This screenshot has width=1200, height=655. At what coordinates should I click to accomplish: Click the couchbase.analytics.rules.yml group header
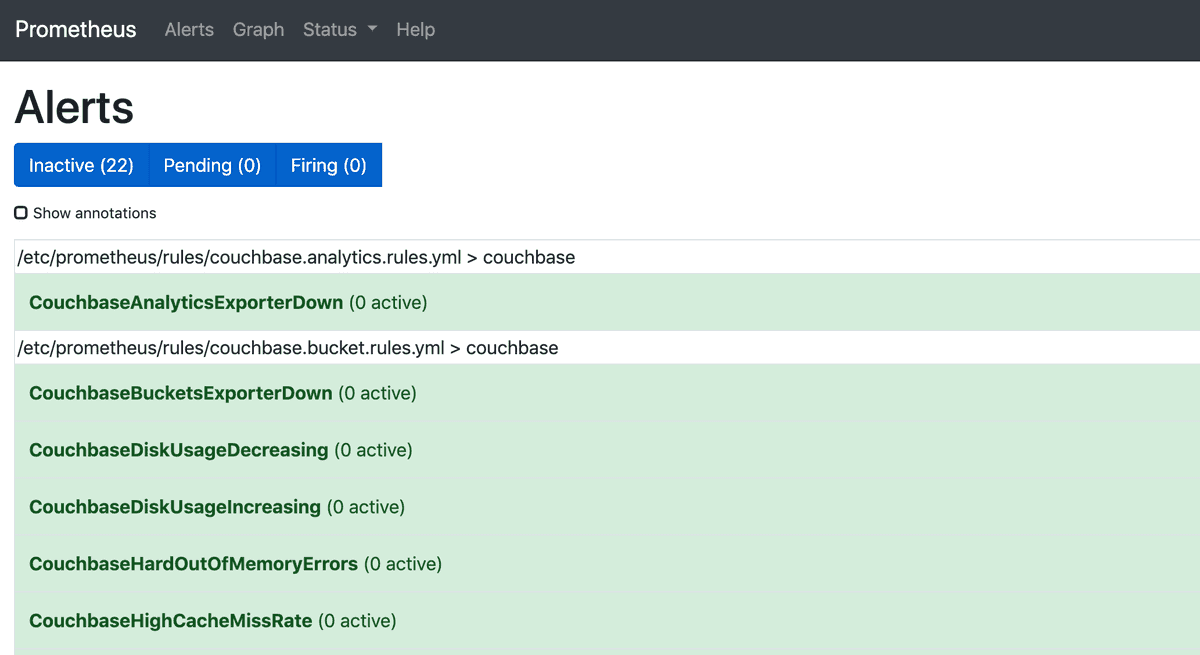pos(295,257)
